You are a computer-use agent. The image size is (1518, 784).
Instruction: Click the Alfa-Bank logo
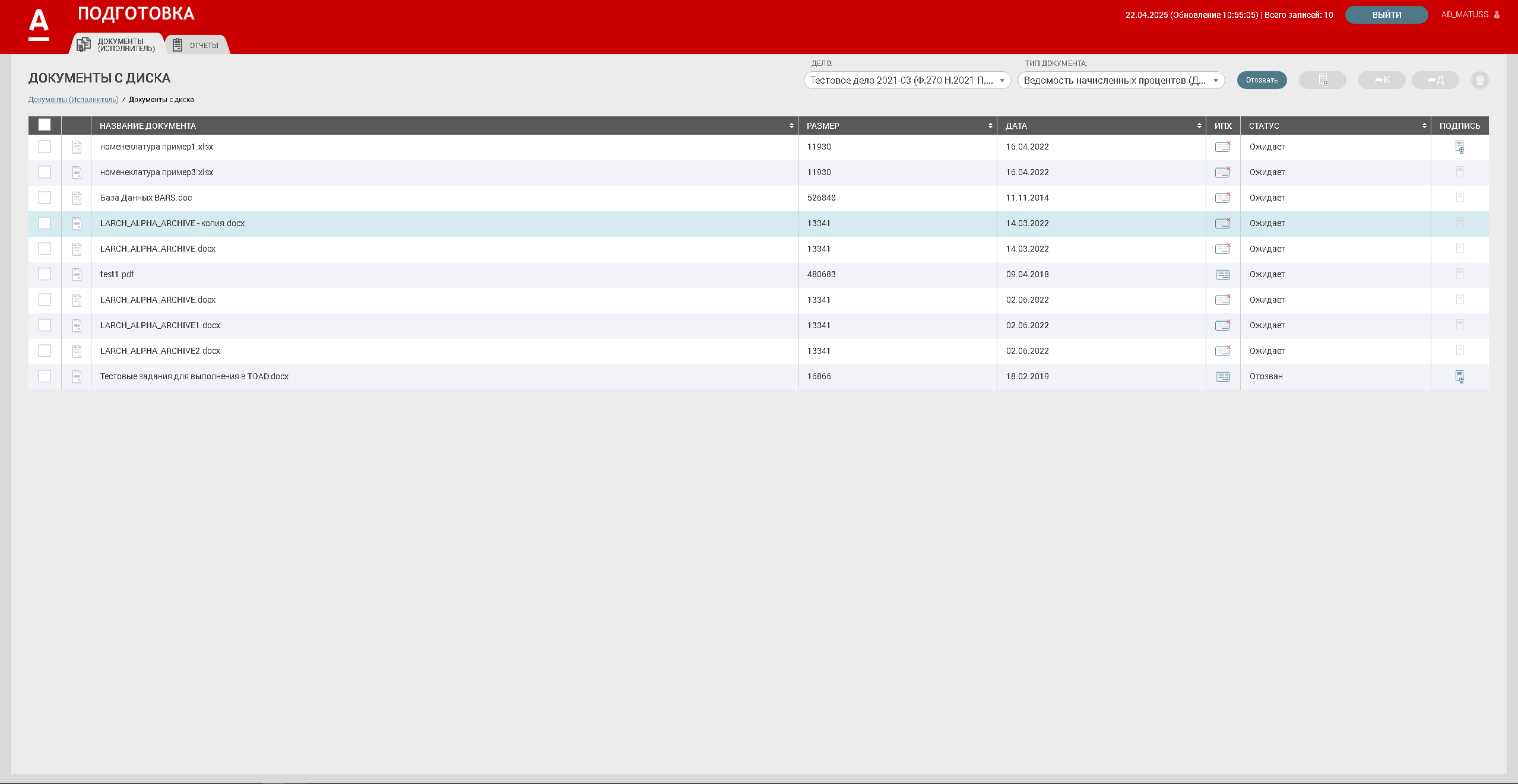click(x=39, y=25)
